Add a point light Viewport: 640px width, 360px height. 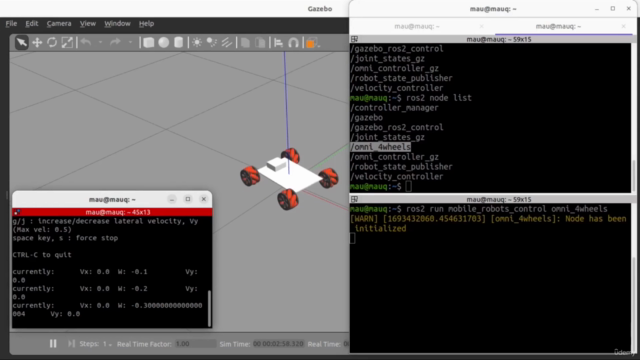point(197,42)
